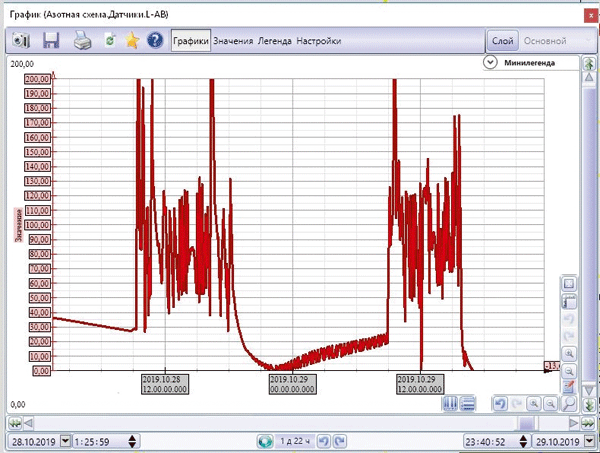This screenshot has height=453, width=600.
Task: Click horizontal zoom out magnifier below chart
Action: (550, 404)
